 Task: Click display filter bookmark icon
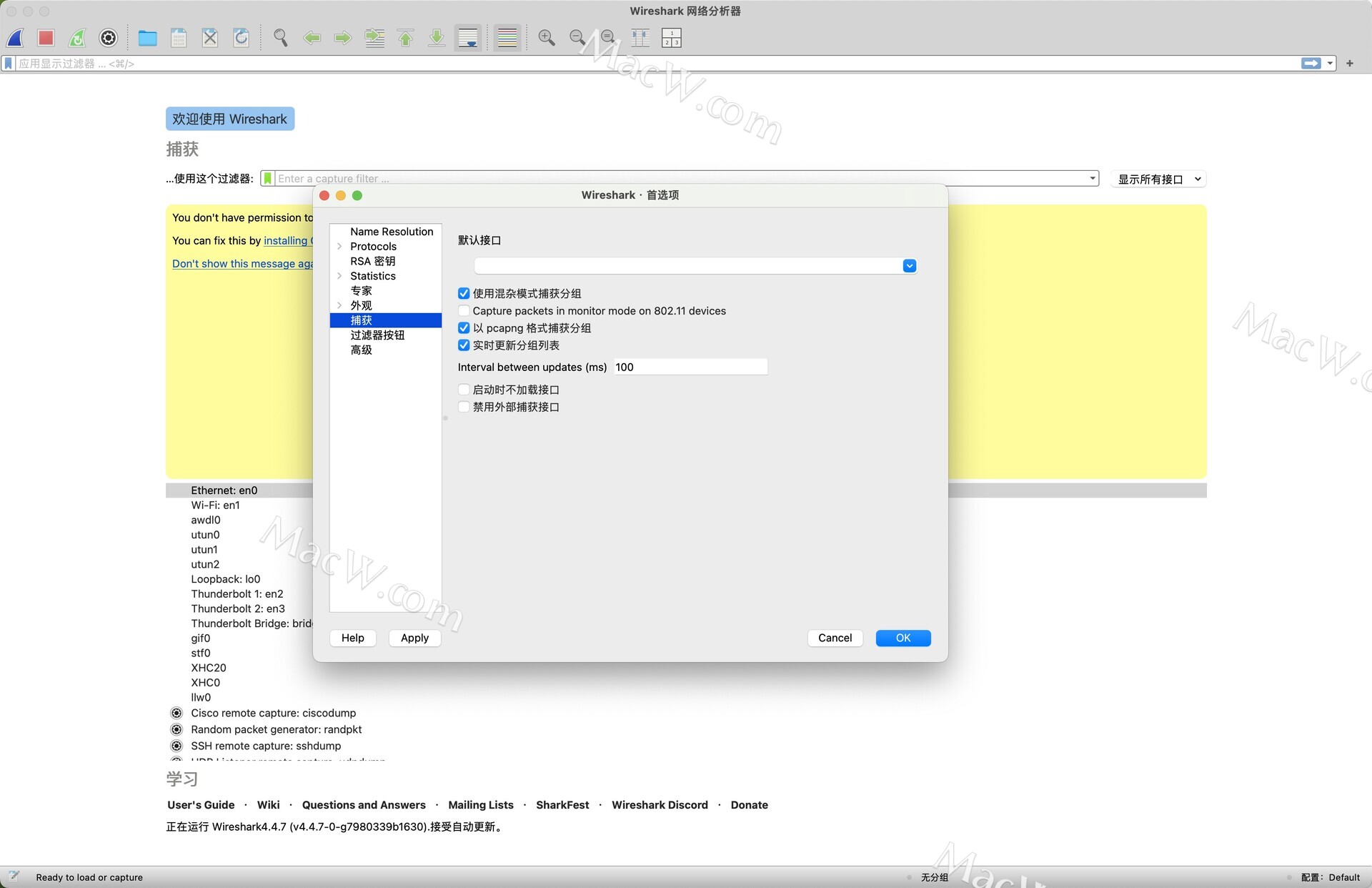click(9, 64)
